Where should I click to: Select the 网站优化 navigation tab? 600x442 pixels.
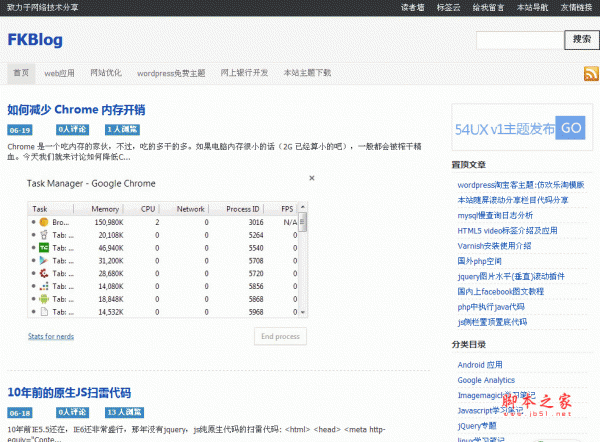(x=106, y=73)
